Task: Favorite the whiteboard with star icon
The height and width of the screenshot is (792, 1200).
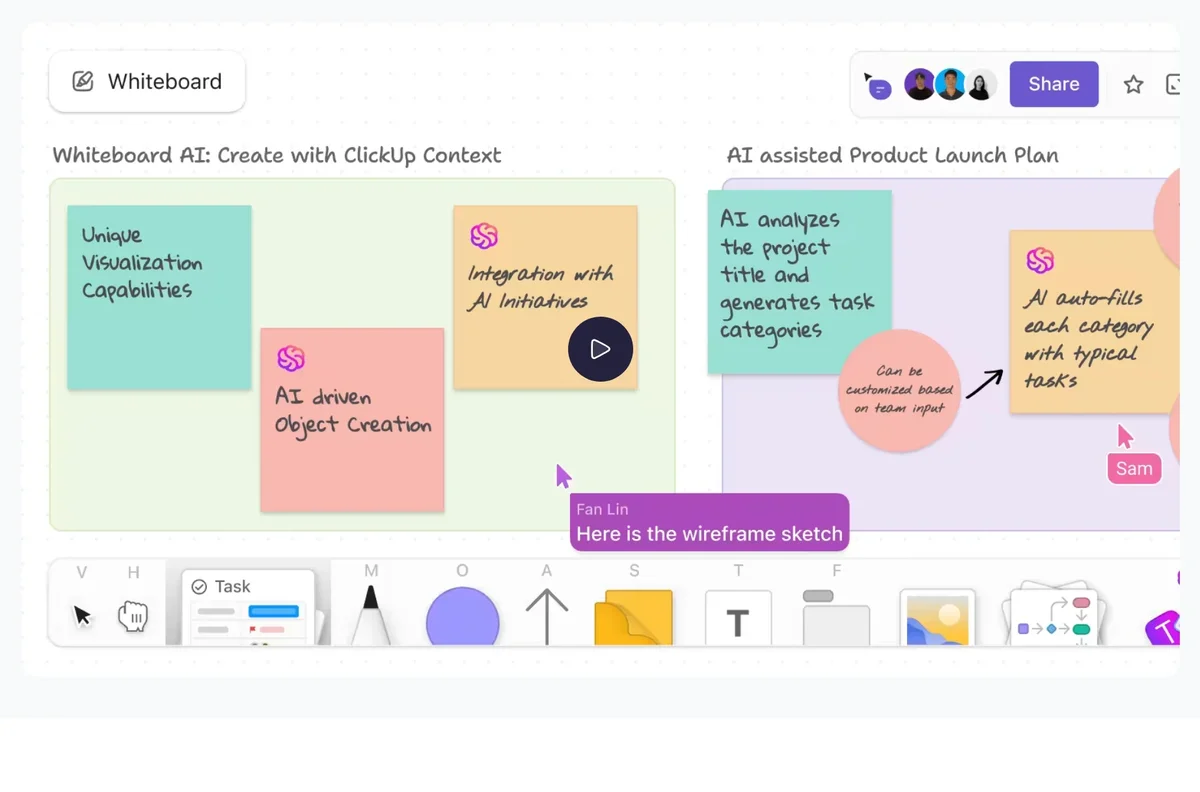Action: 1133,85
